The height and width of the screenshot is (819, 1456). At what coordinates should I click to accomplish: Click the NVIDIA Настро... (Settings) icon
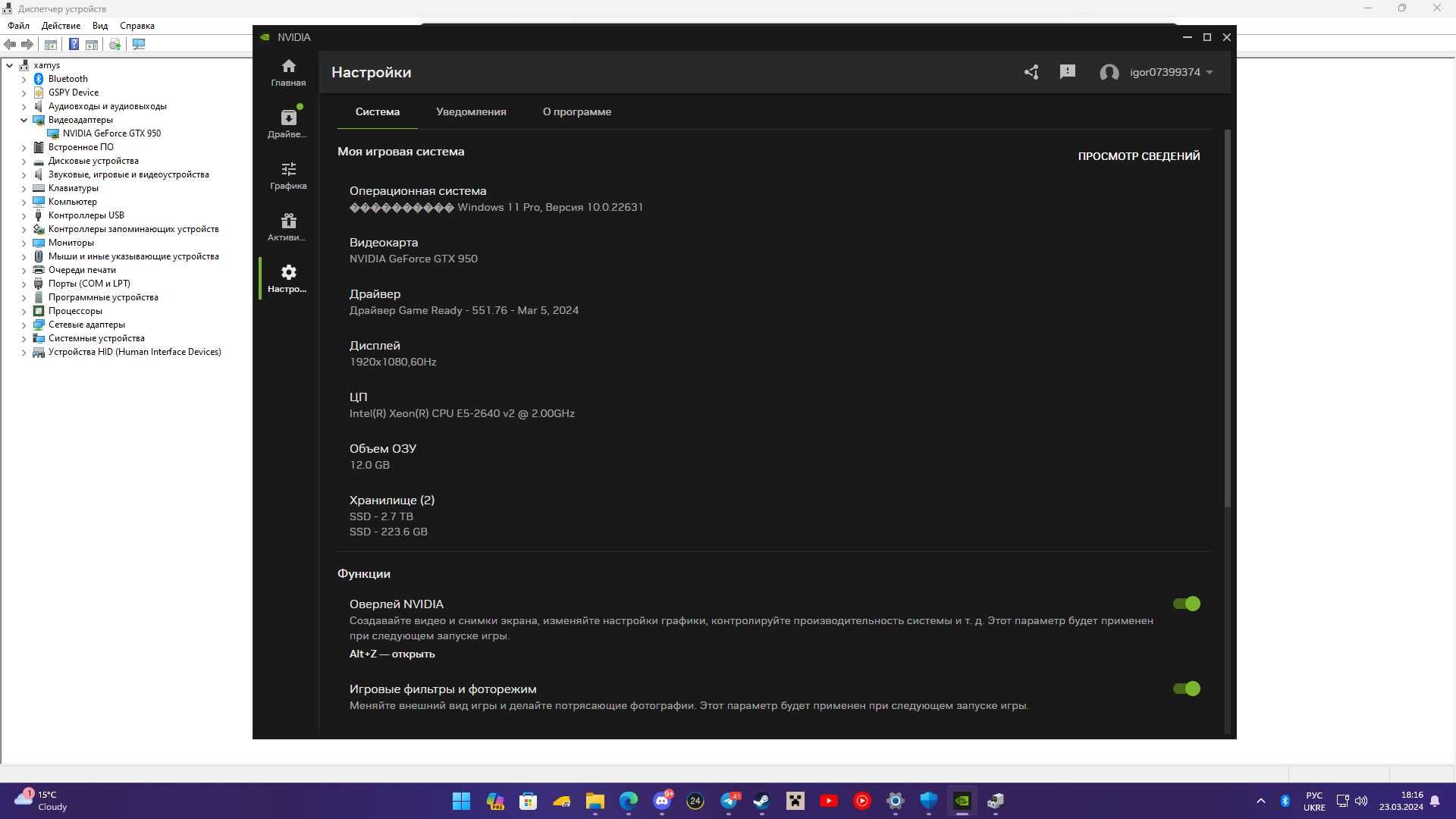pos(288,278)
